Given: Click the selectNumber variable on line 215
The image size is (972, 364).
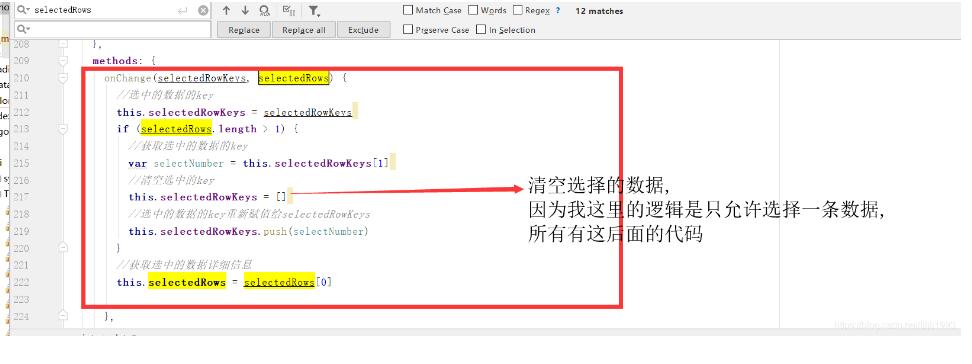Looking at the screenshot, I should 188,163.
